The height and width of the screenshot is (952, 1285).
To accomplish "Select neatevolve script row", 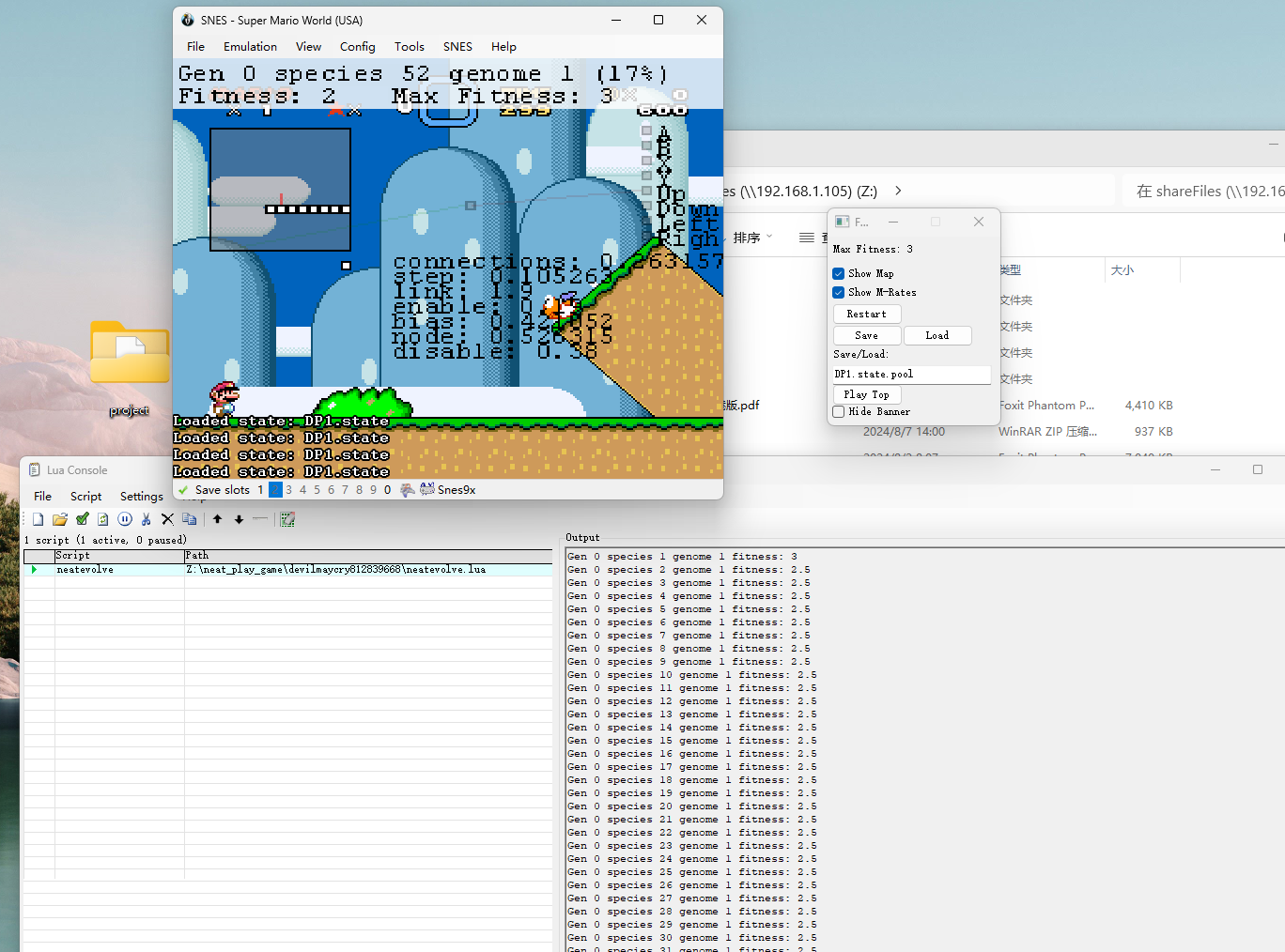I will tap(287, 570).
